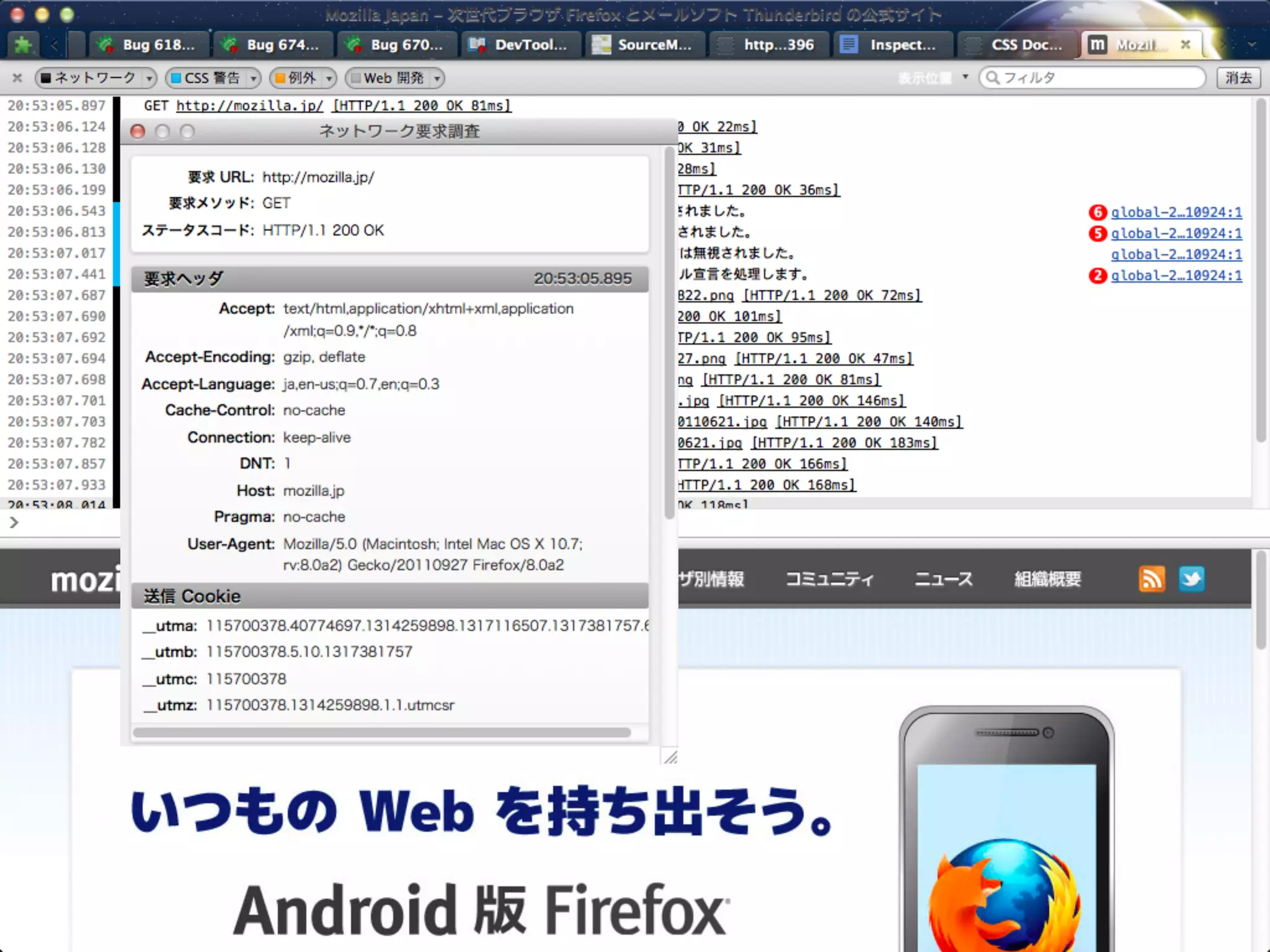Click the red error badge showing 6
The image size is (1270, 952).
tap(1098, 213)
